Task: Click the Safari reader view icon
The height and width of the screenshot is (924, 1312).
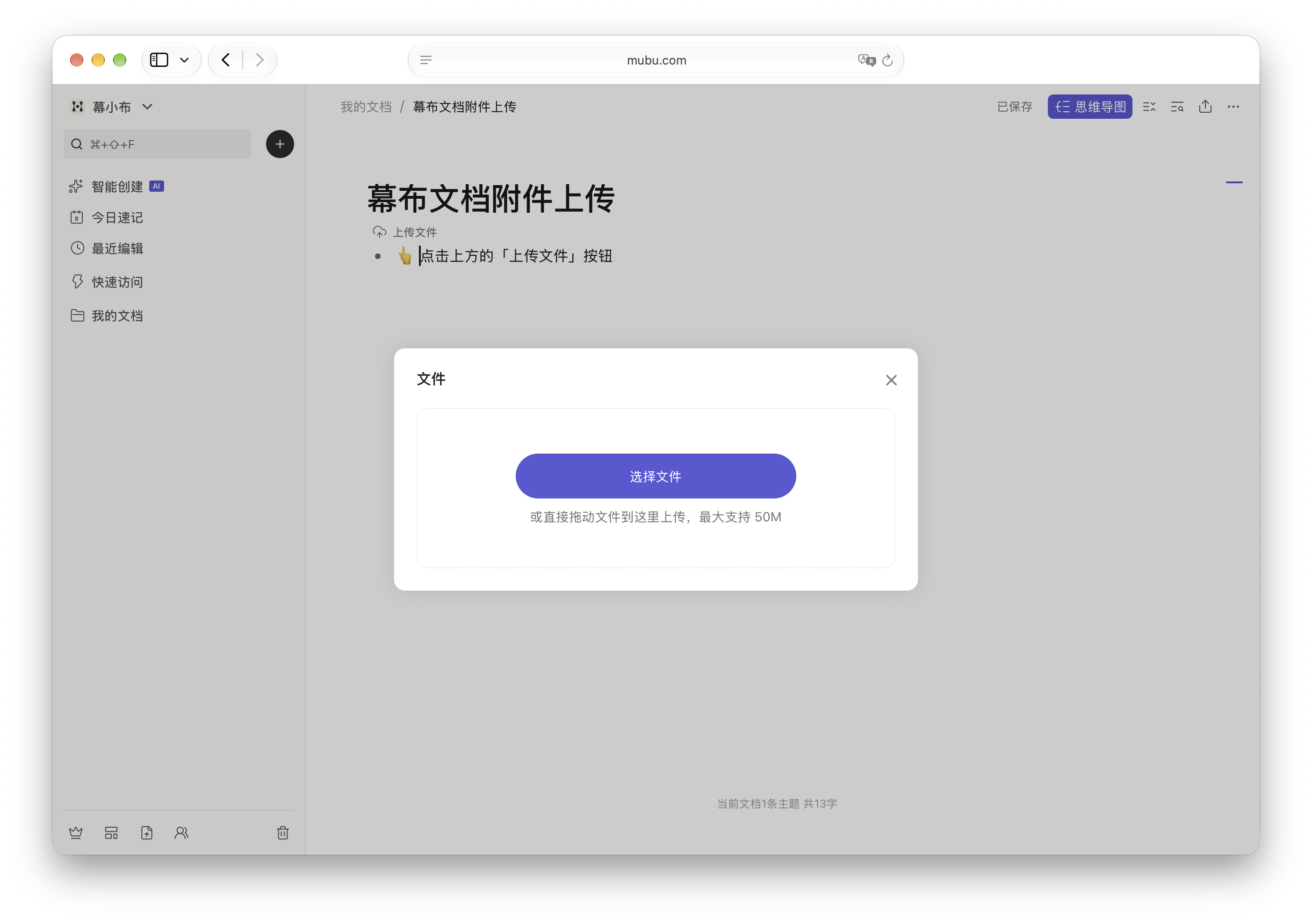Action: tap(425, 60)
